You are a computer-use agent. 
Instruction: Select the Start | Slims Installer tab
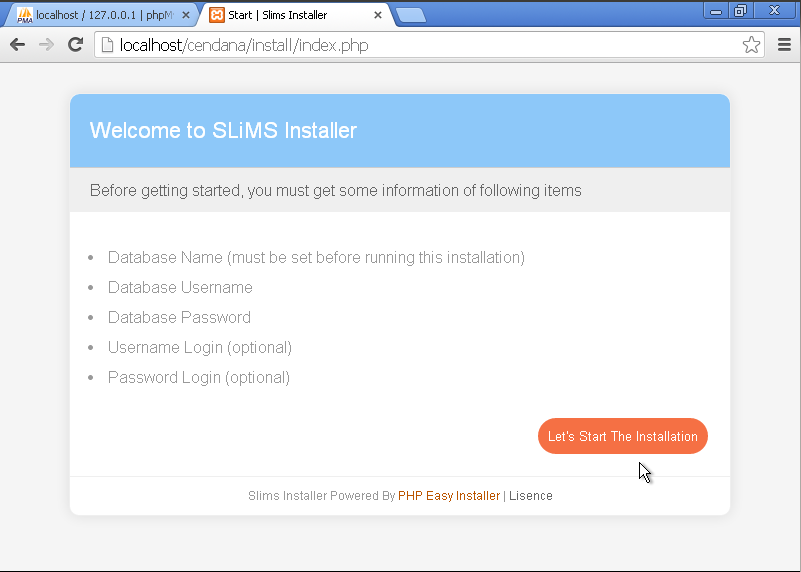coord(294,15)
